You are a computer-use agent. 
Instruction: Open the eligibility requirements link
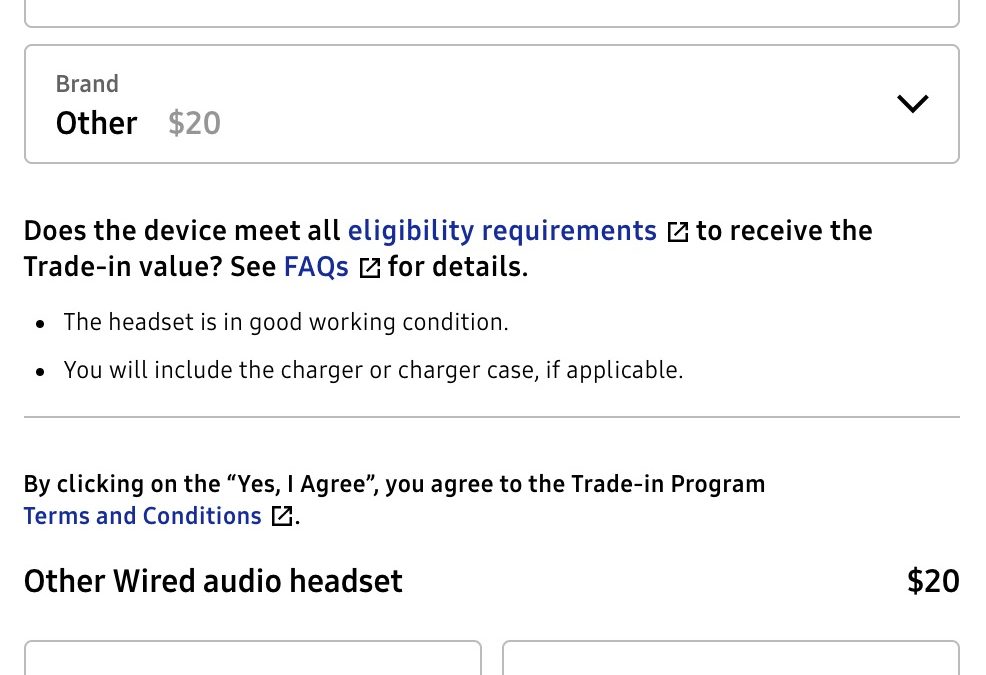pyautogui.click(x=502, y=231)
